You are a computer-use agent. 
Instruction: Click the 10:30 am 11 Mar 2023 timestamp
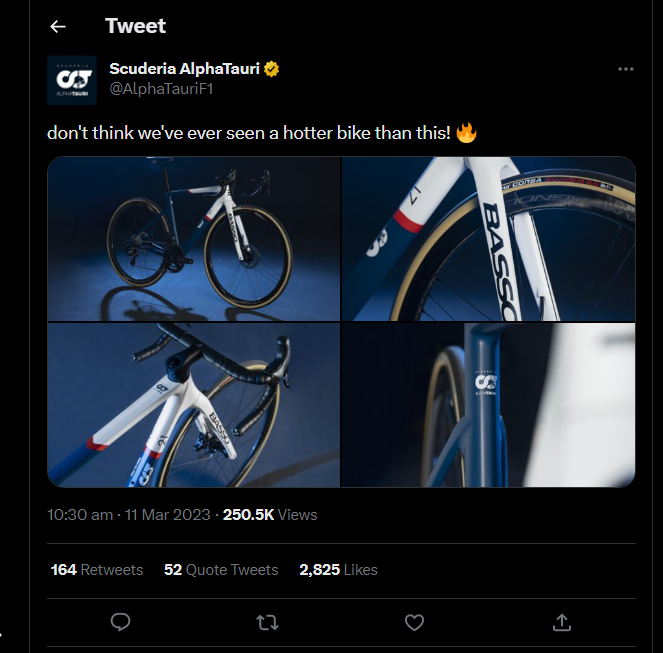pyautogui.click(x=129, y=515)
